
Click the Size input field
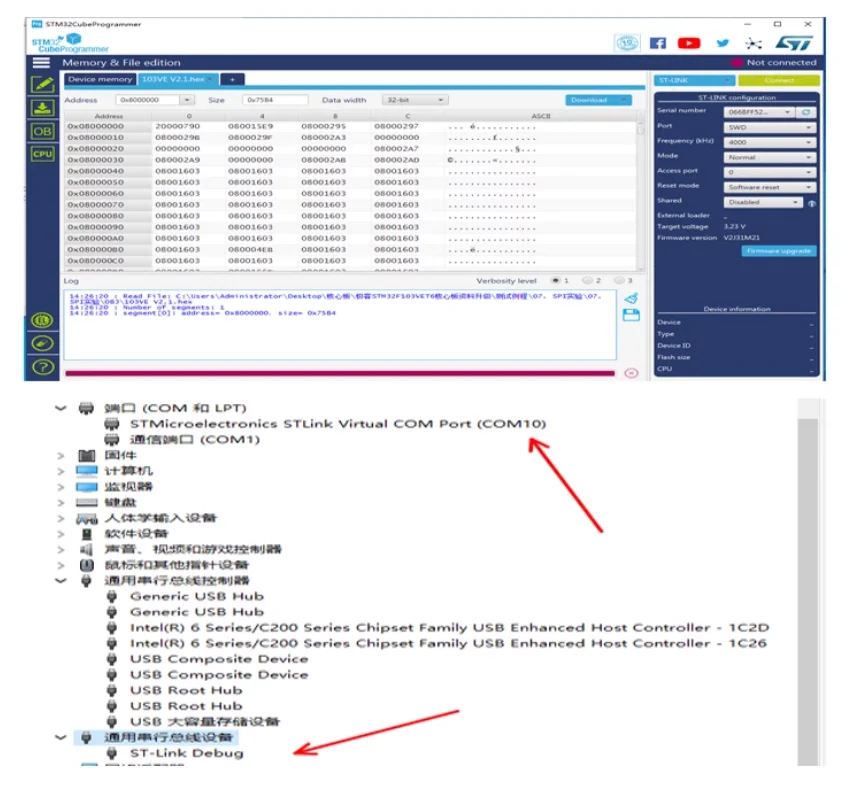tap(274, 100)
